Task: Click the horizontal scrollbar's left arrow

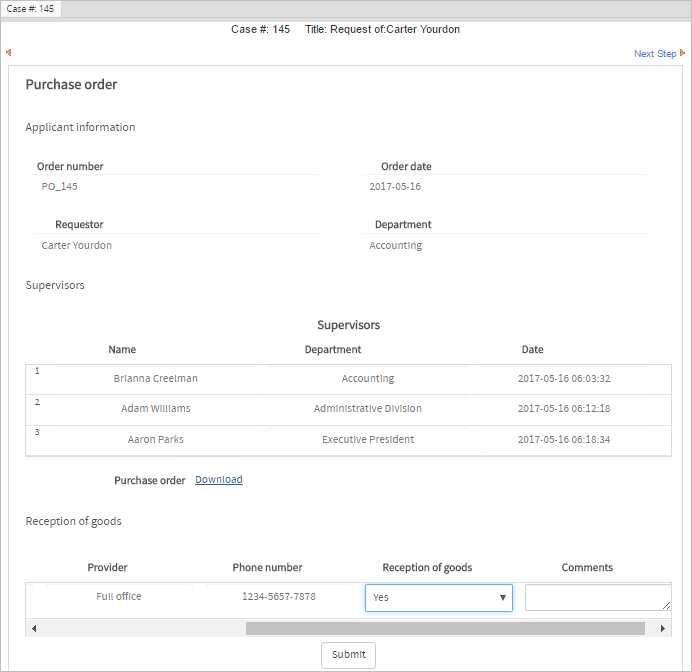Action: click(34, 628)
